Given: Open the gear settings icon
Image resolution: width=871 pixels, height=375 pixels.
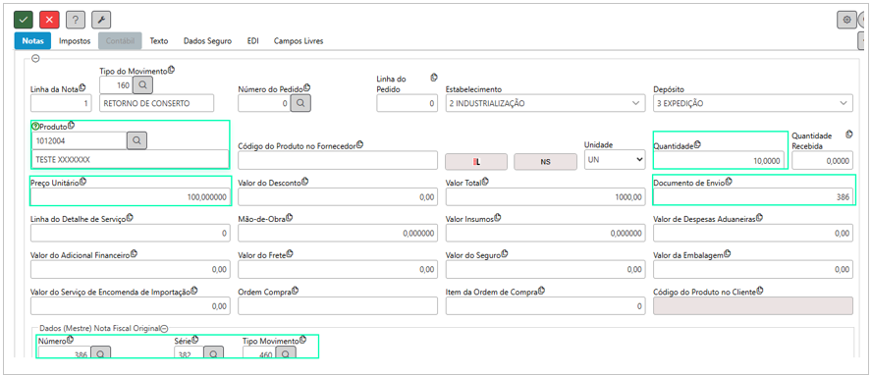Looking at the screenshot, I should 847,19.
